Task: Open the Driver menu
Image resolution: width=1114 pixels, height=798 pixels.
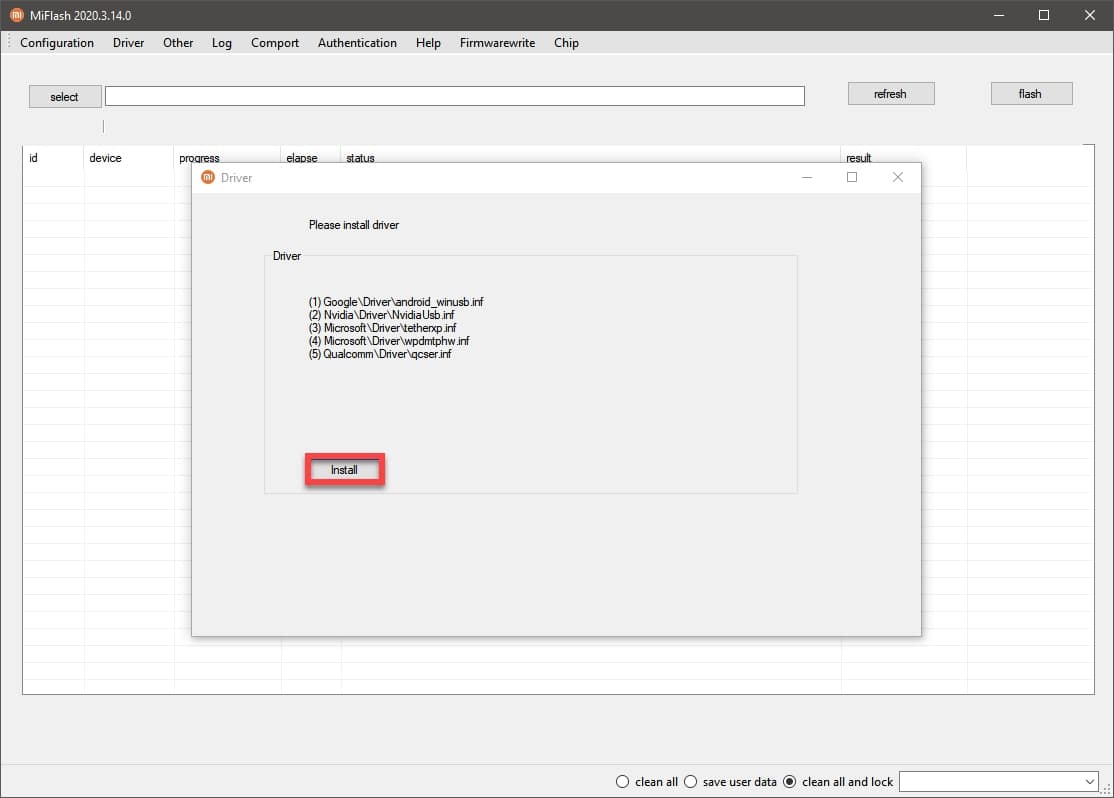Action: tap(129, 43)
